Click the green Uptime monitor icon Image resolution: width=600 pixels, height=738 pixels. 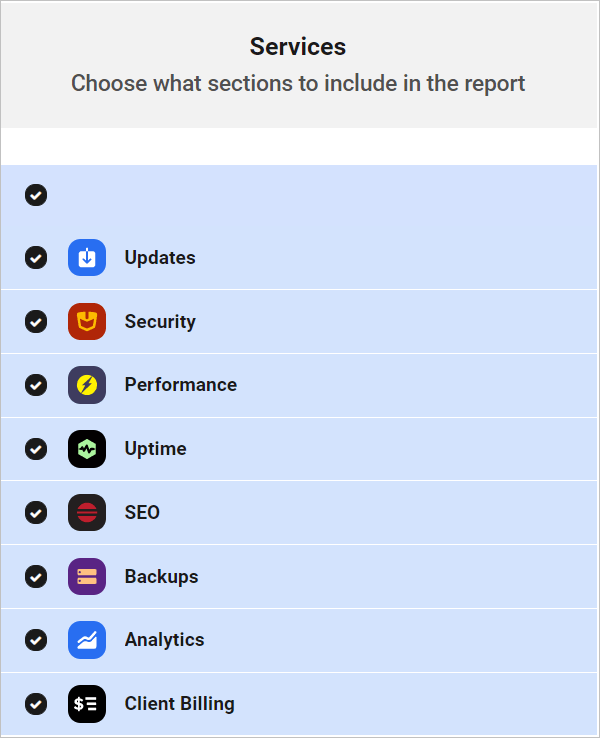coord(87,449)
